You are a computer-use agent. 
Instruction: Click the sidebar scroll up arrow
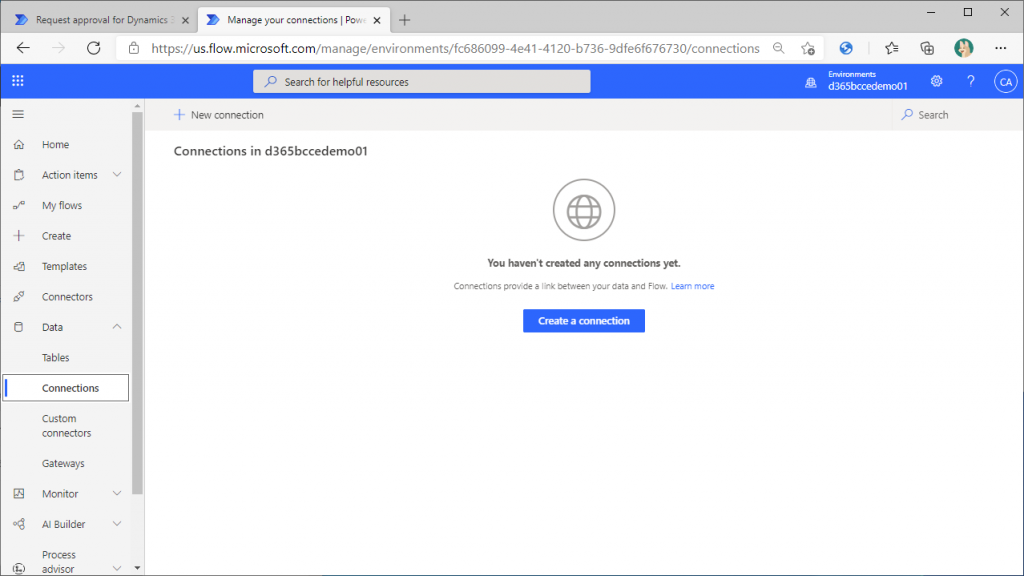[137, 106]
